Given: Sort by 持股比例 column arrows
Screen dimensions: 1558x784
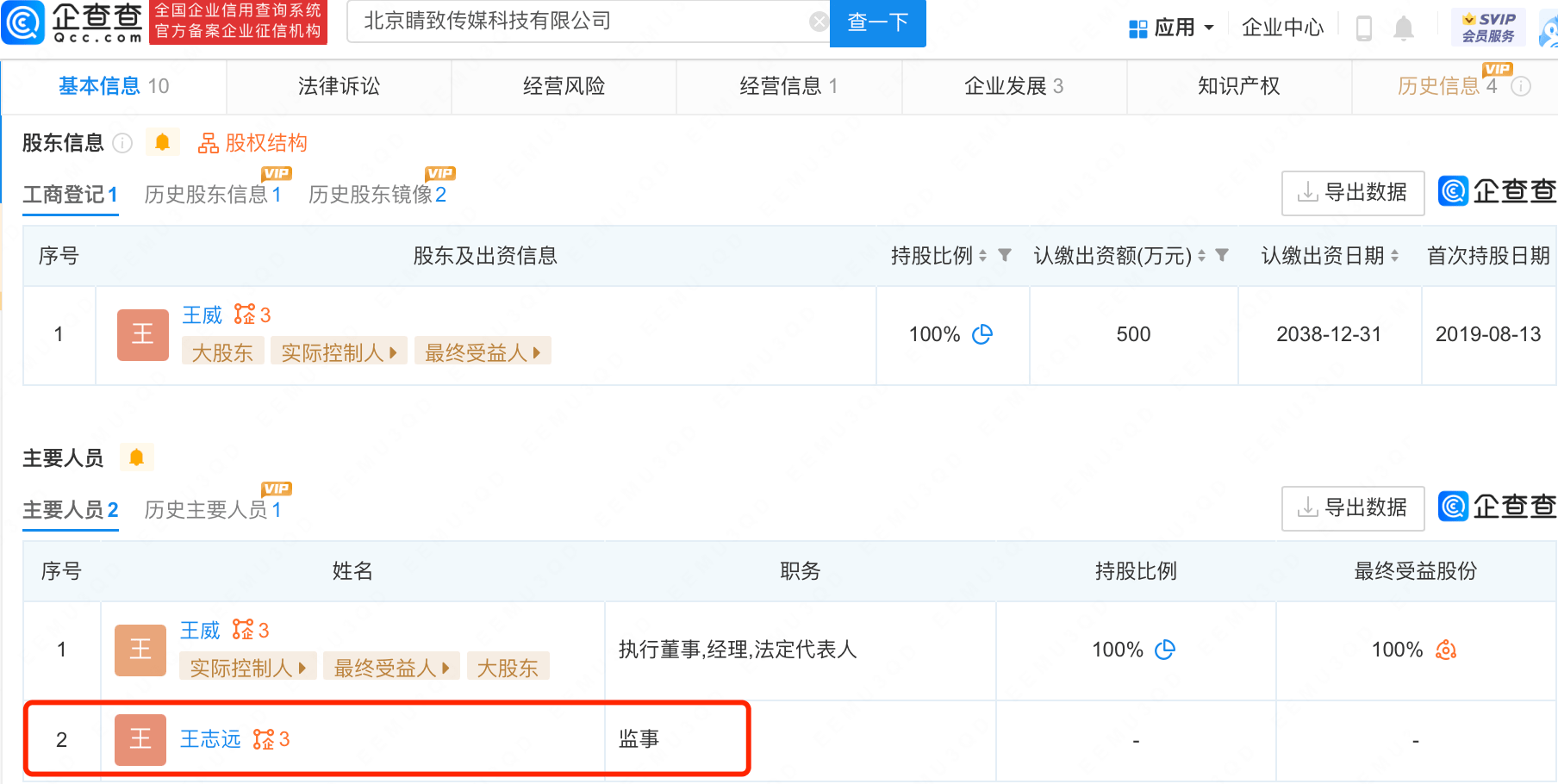Looking at the screenshot, I should coord(982,256).
